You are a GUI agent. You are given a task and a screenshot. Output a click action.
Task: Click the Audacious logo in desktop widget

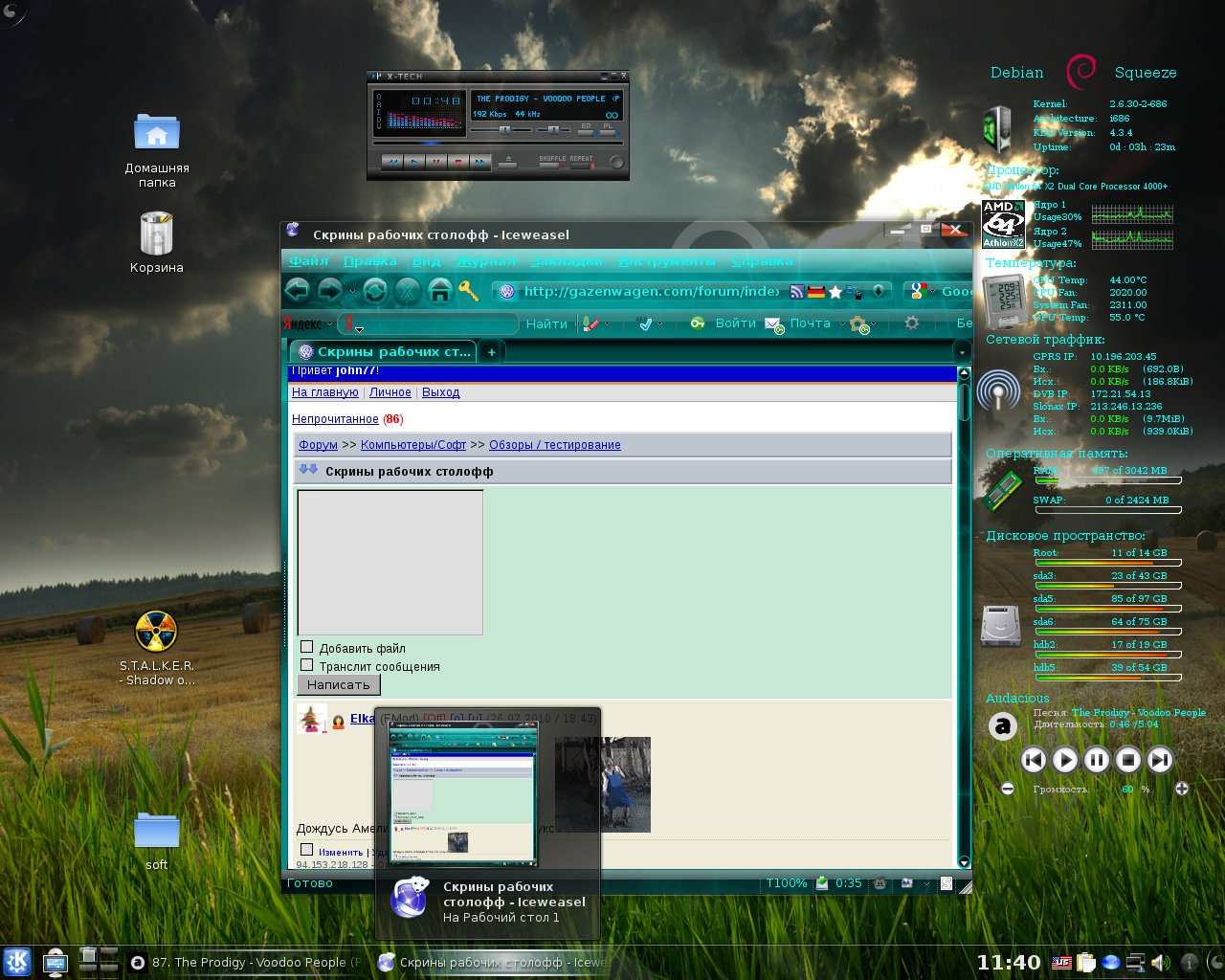[x=1002, y=727]
